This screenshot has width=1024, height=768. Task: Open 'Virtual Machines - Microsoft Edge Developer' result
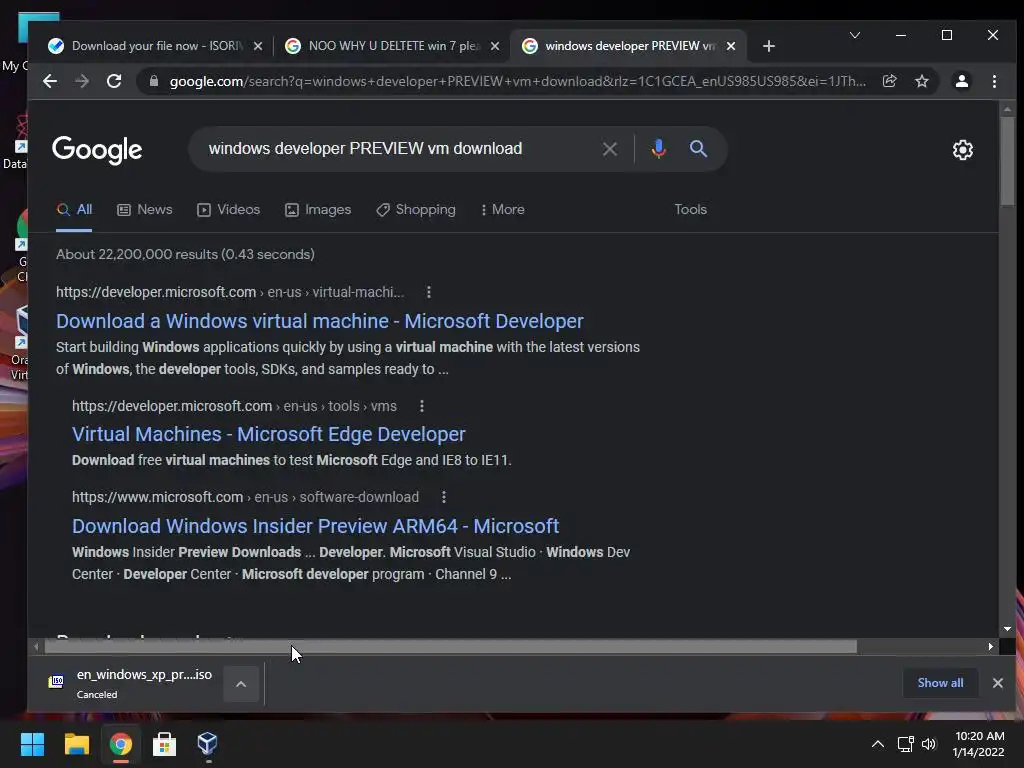click(x=268, y=434)
